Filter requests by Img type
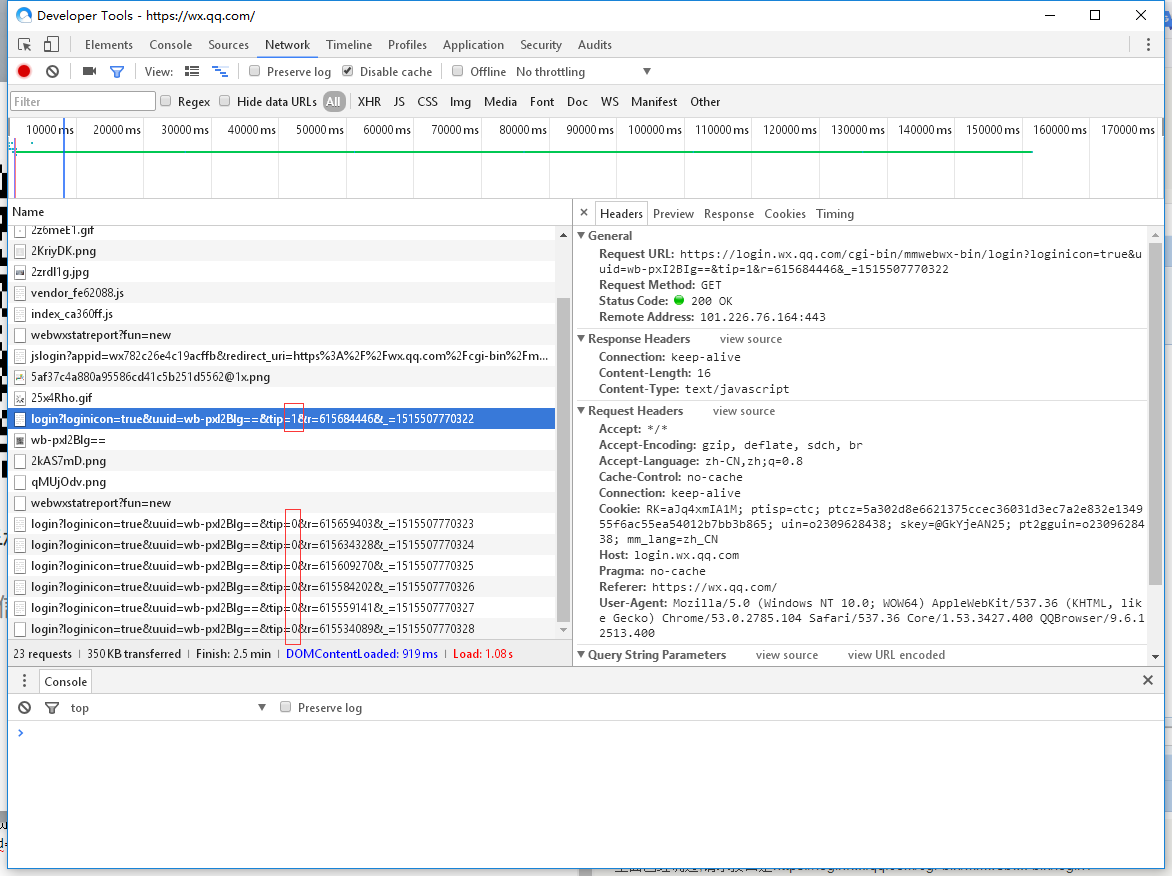 pyautogui.click(x=460, y=102)
